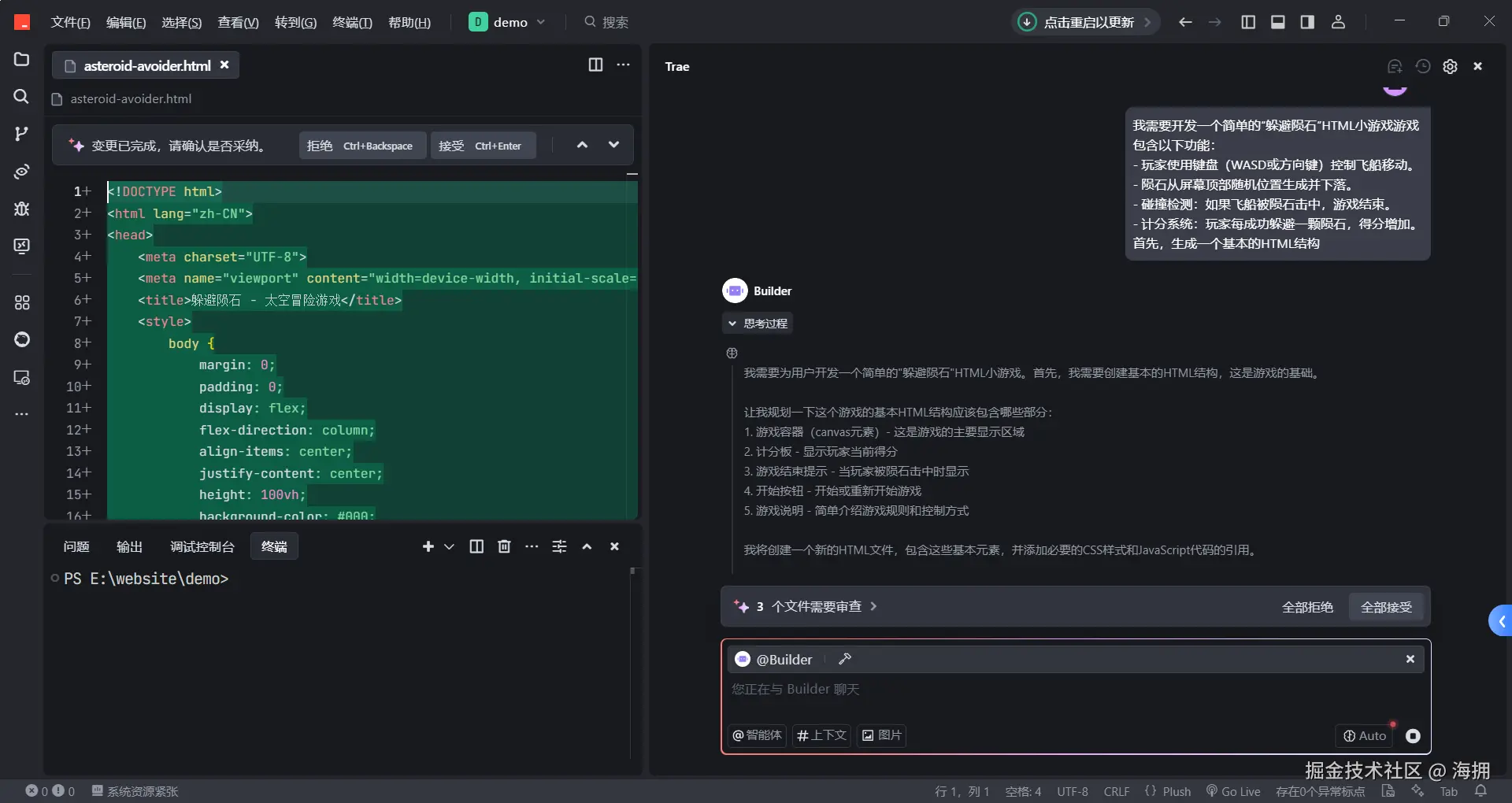Open the Run and Debug bug icon
This screenshot has height=803, width=1512.
(x=21, y=209)
